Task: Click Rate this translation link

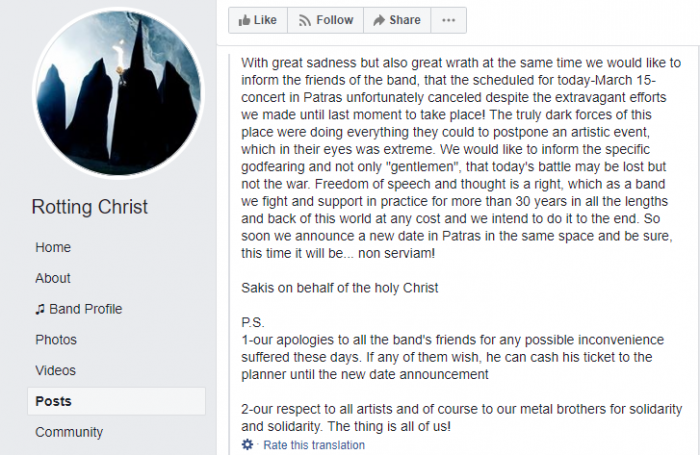Action: pyautogui.click(x=314, y=445)
